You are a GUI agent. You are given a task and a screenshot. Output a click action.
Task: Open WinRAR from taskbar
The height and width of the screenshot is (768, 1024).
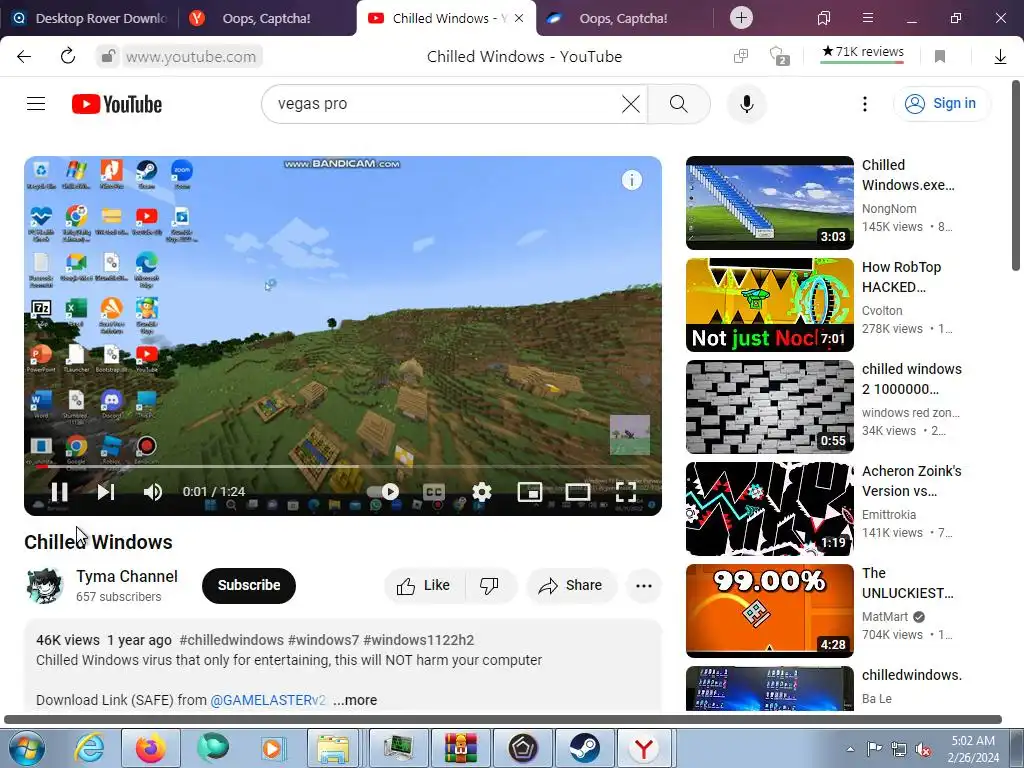tap(460, 748)
